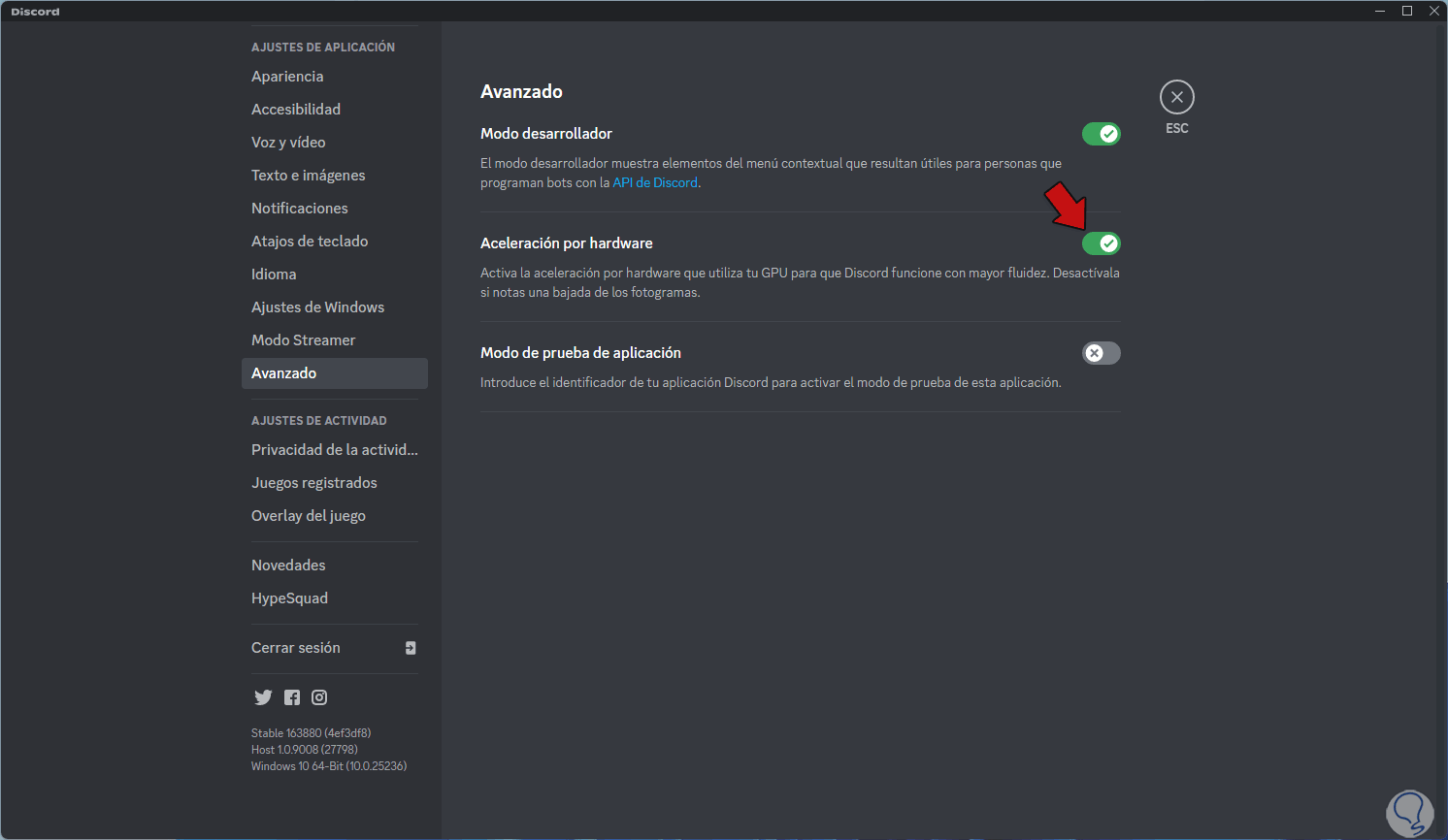Open Overlay del juego settings
Screen dimensions: 1448x840
tap(309, 516)
